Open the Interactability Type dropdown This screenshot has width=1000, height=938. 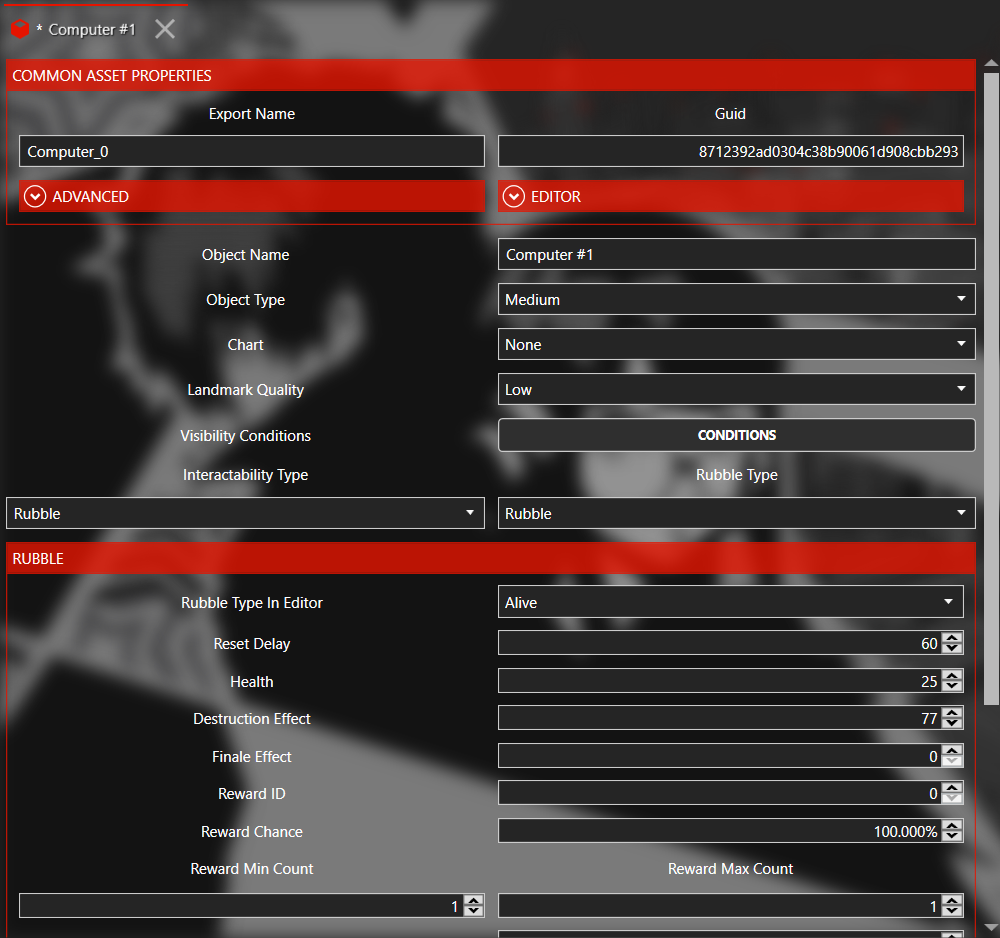tap(245, 514)
